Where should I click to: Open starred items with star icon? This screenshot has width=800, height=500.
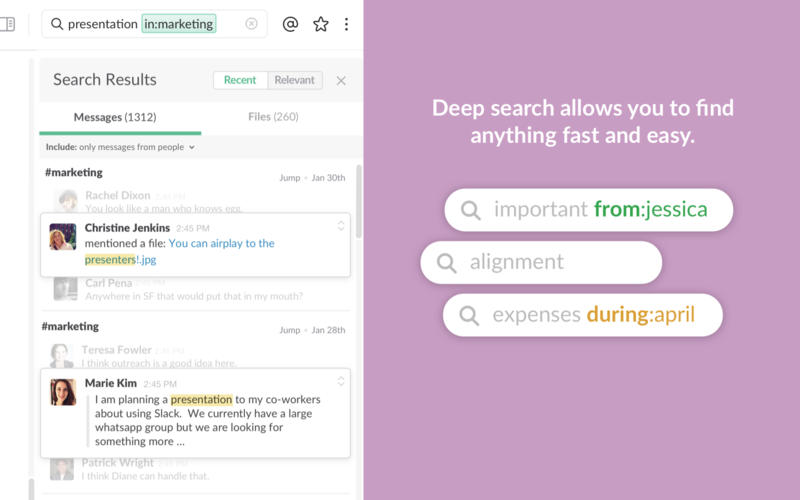(x=320, y=24)
